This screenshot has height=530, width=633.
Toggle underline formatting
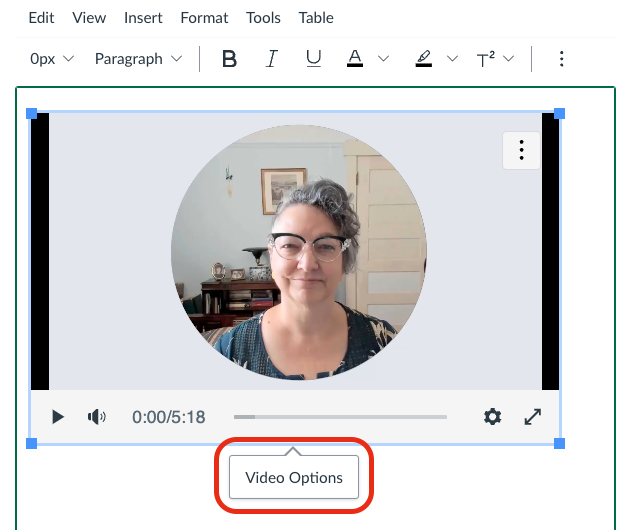[x=313, y=59]
